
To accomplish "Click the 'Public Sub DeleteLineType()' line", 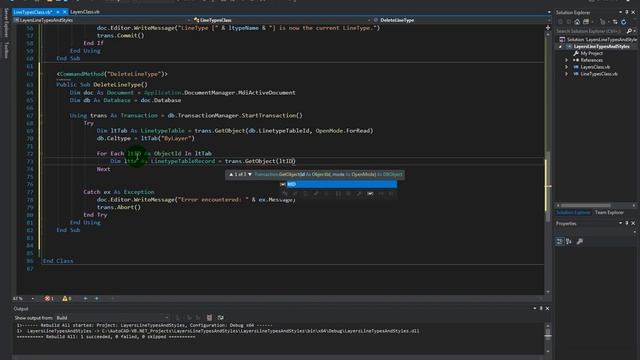I will (x=102, y=84).
